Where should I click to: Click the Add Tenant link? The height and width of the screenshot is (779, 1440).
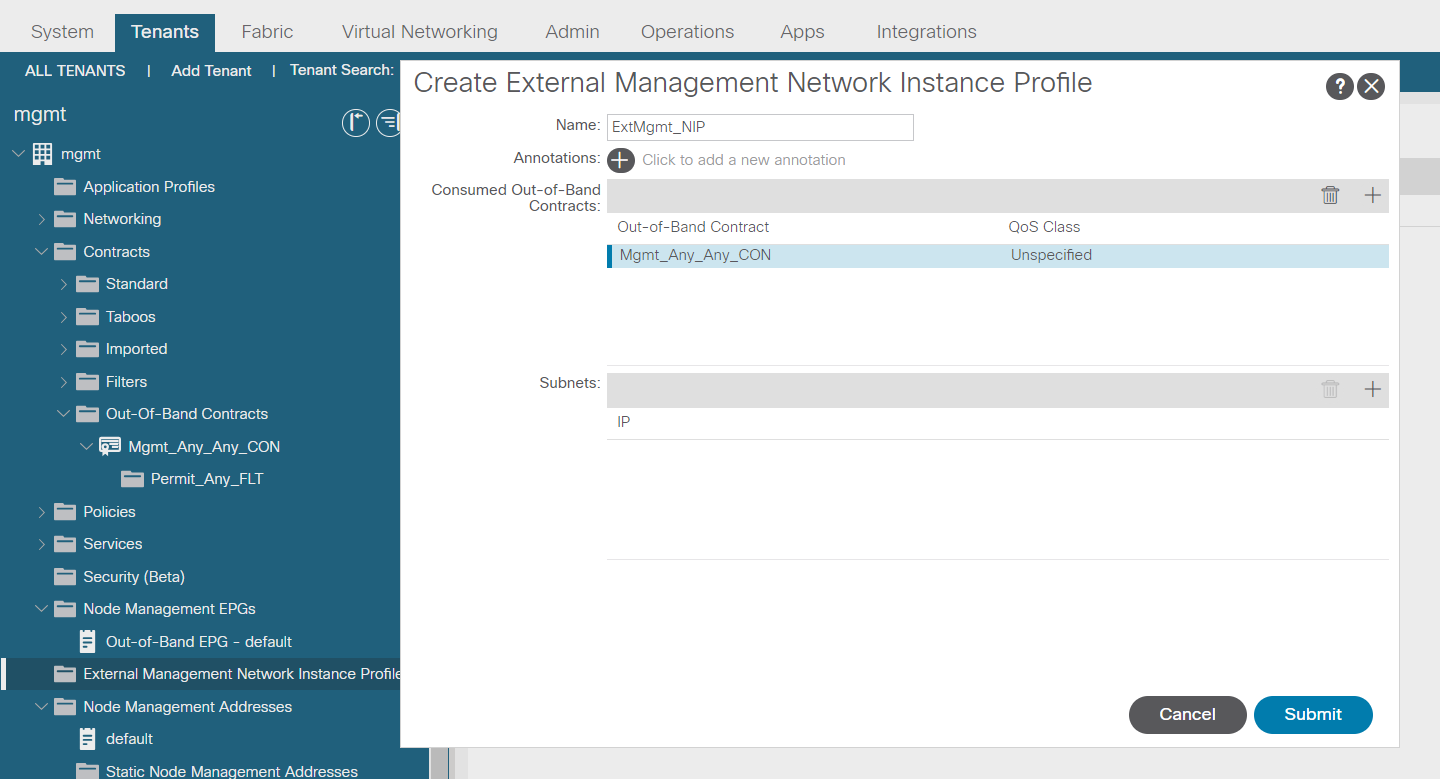[x=211, y=71]
